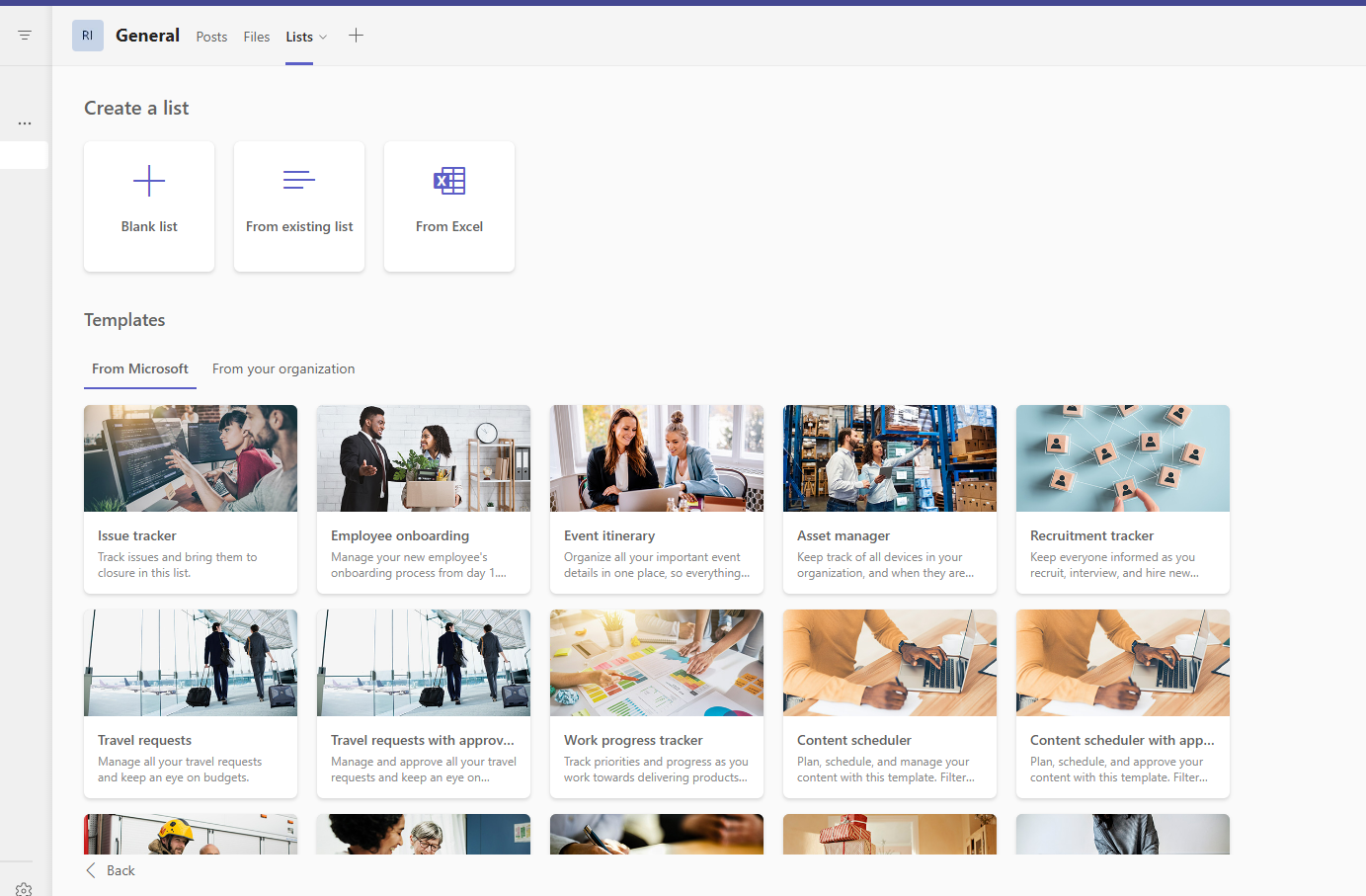Viewport: 1366px width, 896px height.
Task: Open the settings gear icon
Action: [25, 889]
